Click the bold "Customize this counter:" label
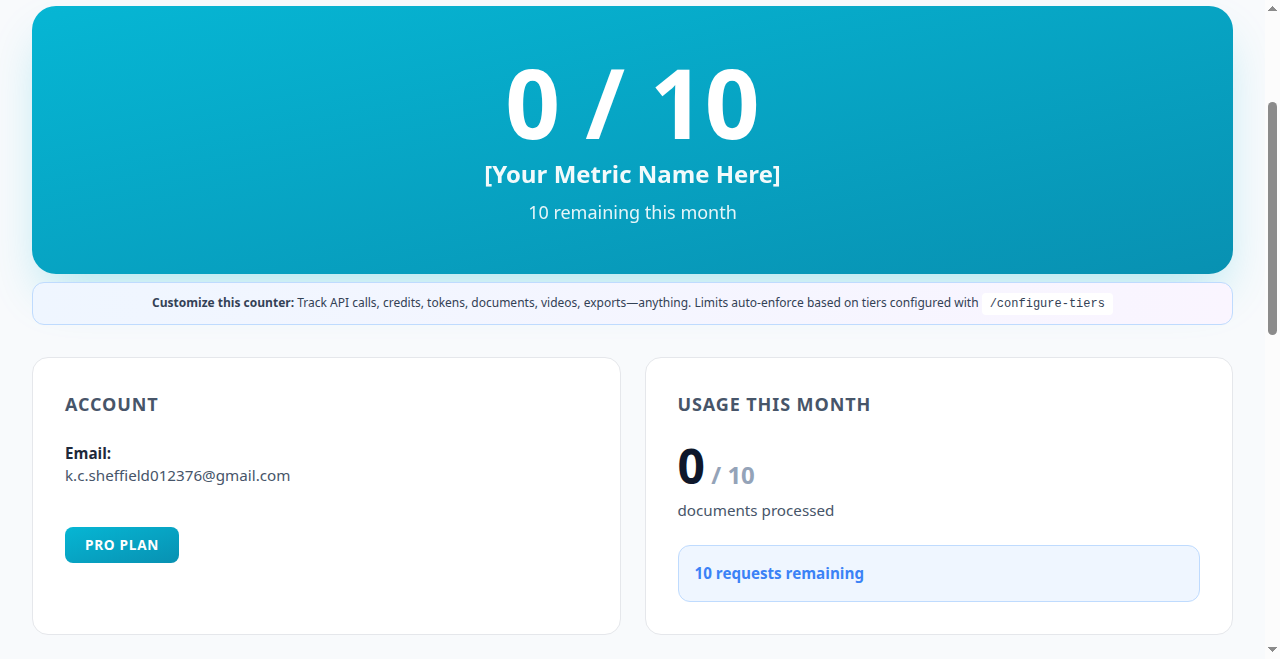 (x=222, y=303)
